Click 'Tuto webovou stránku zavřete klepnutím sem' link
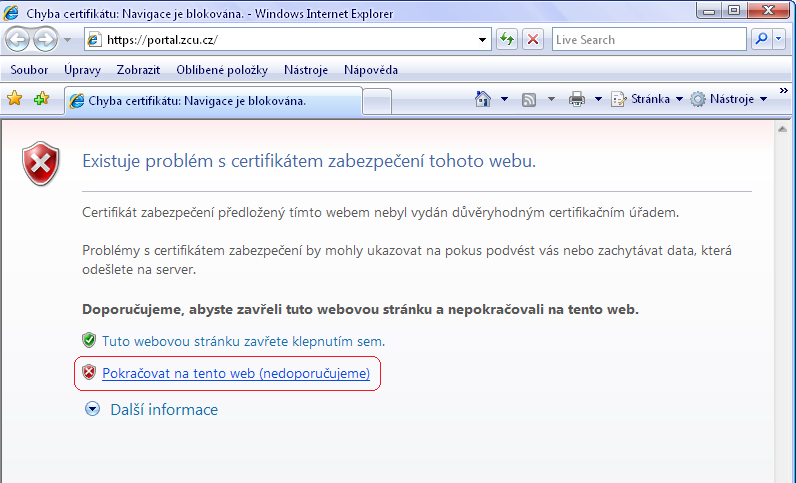Screen dimensions: 796x483 [243, 341]
